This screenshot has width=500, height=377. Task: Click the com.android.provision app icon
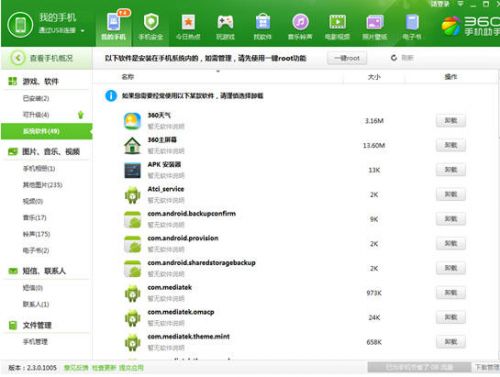point(133,244)
